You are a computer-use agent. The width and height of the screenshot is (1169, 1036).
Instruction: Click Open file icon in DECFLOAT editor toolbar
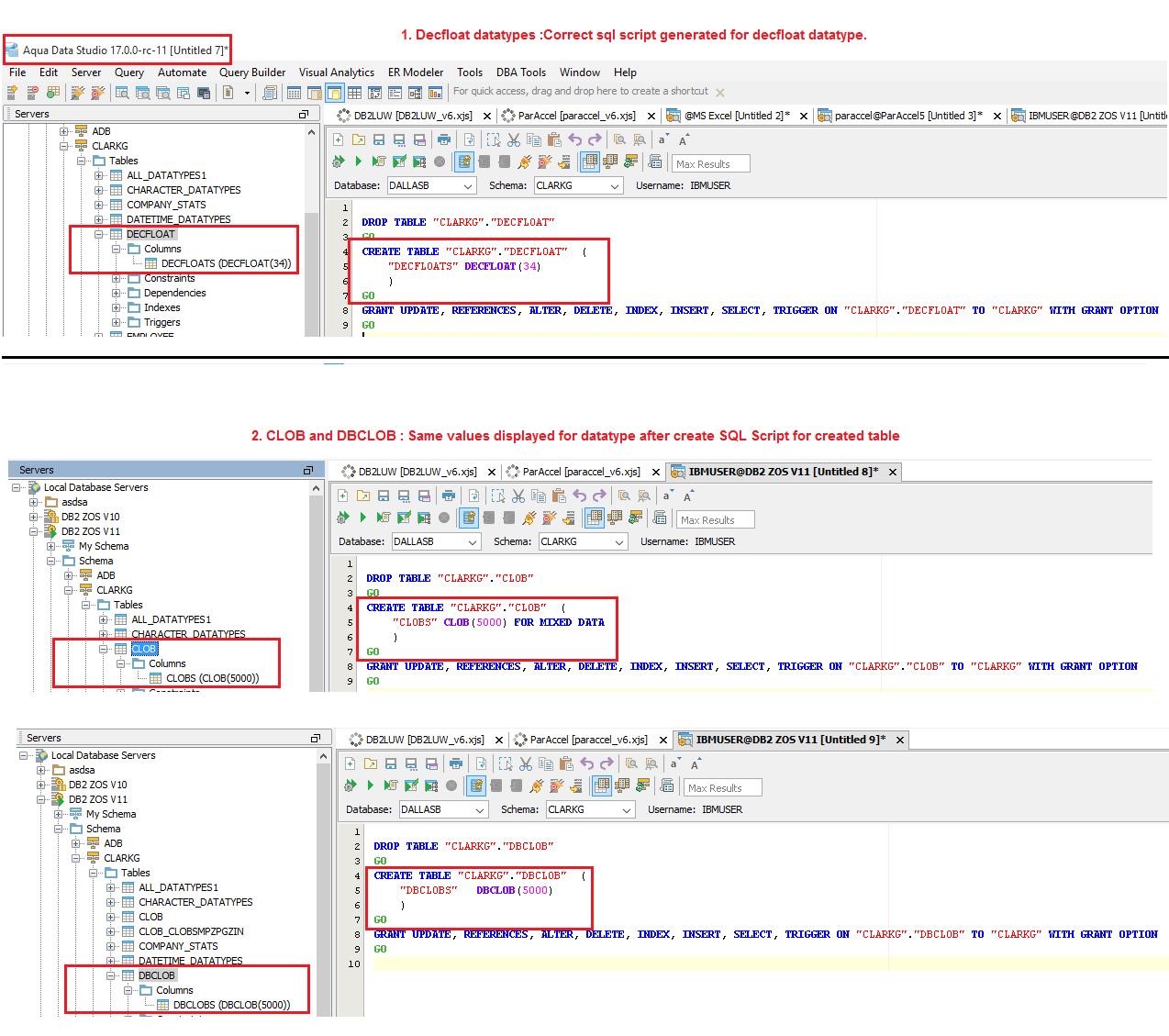tap(359, 139)
